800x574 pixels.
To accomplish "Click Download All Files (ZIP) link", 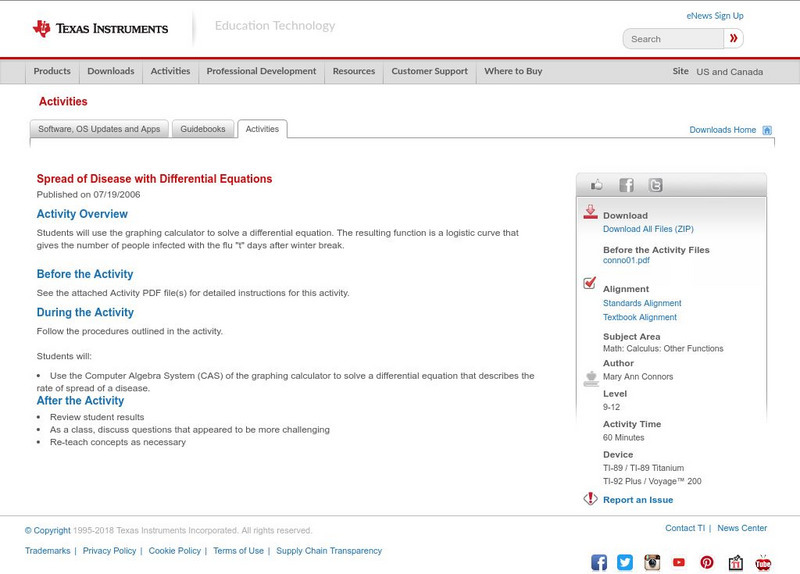I will point(648,229).
